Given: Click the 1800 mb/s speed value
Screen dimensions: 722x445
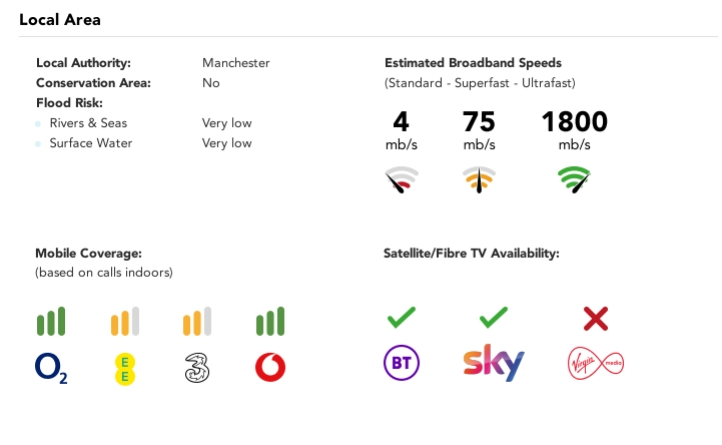Looking at the screenshot, I should click(574, 123).
